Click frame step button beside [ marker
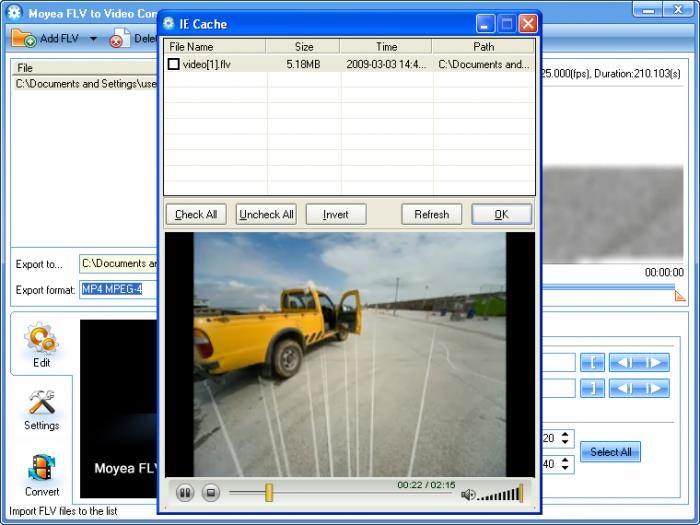 point(639,362)
